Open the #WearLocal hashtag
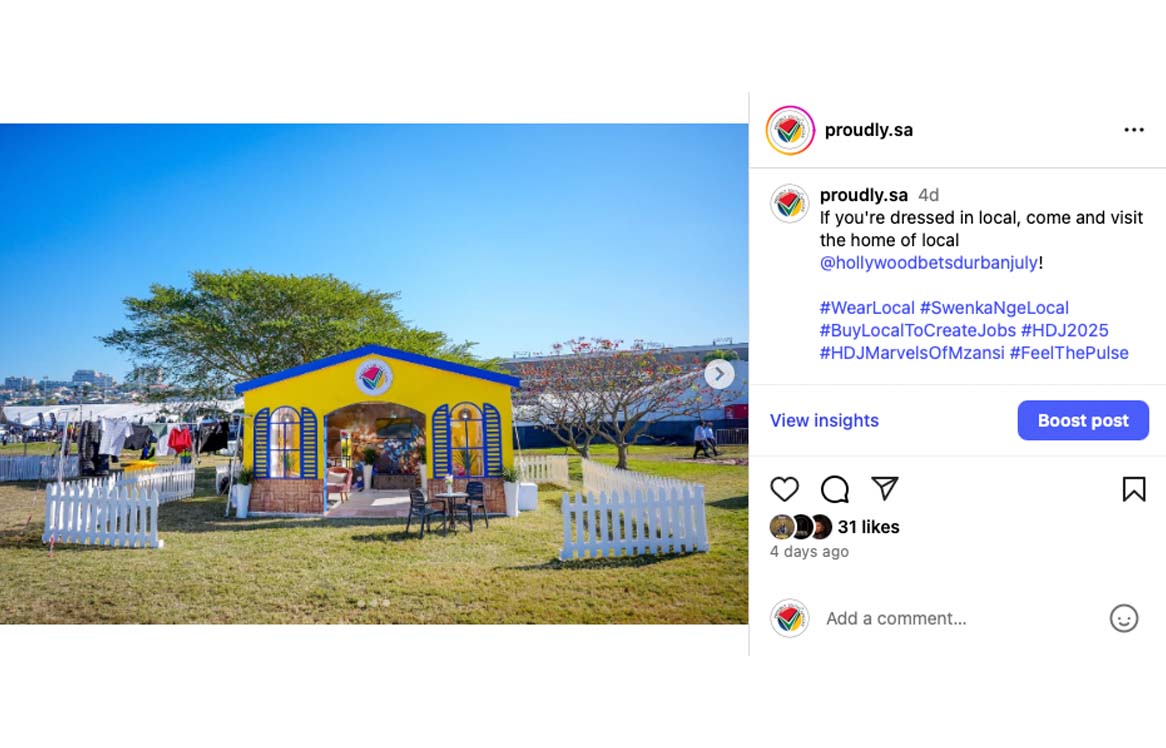This screenshot has width=1166, height=748. click(x=866, y=308)
